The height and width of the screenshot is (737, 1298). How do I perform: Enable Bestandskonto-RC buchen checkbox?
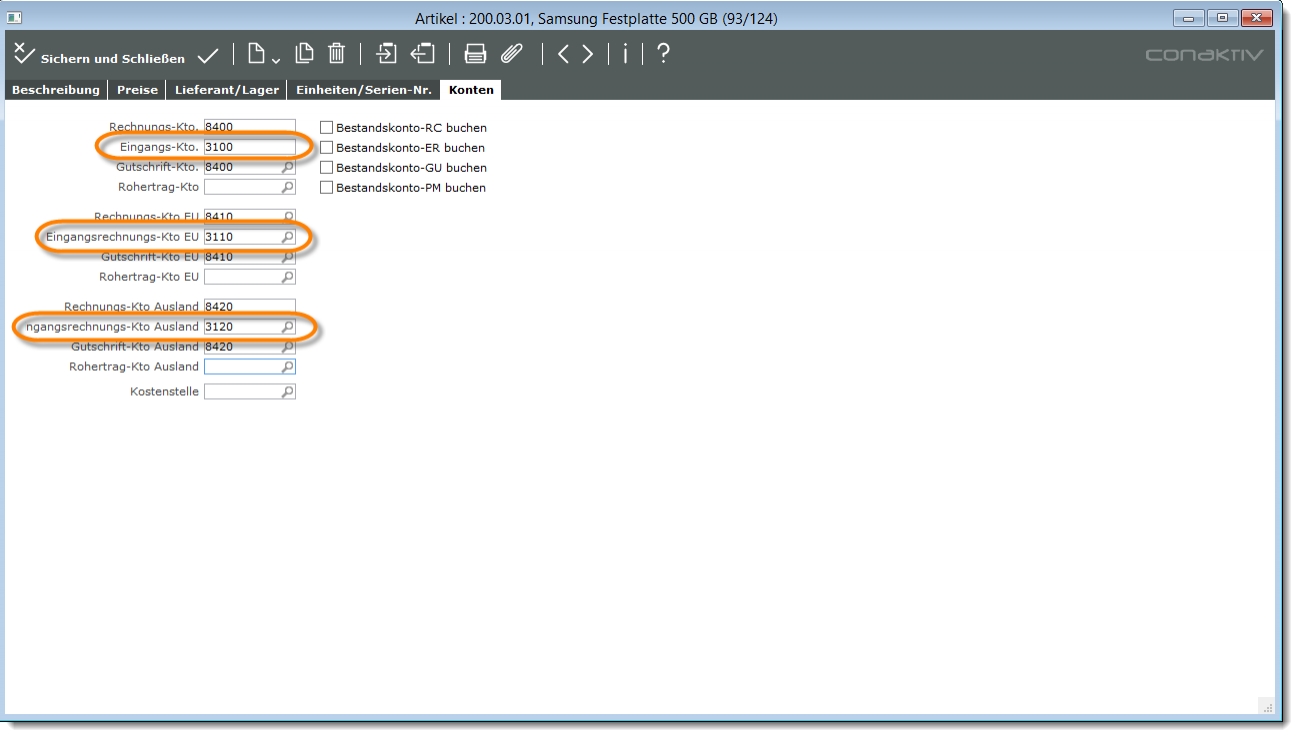pos(326,128)
